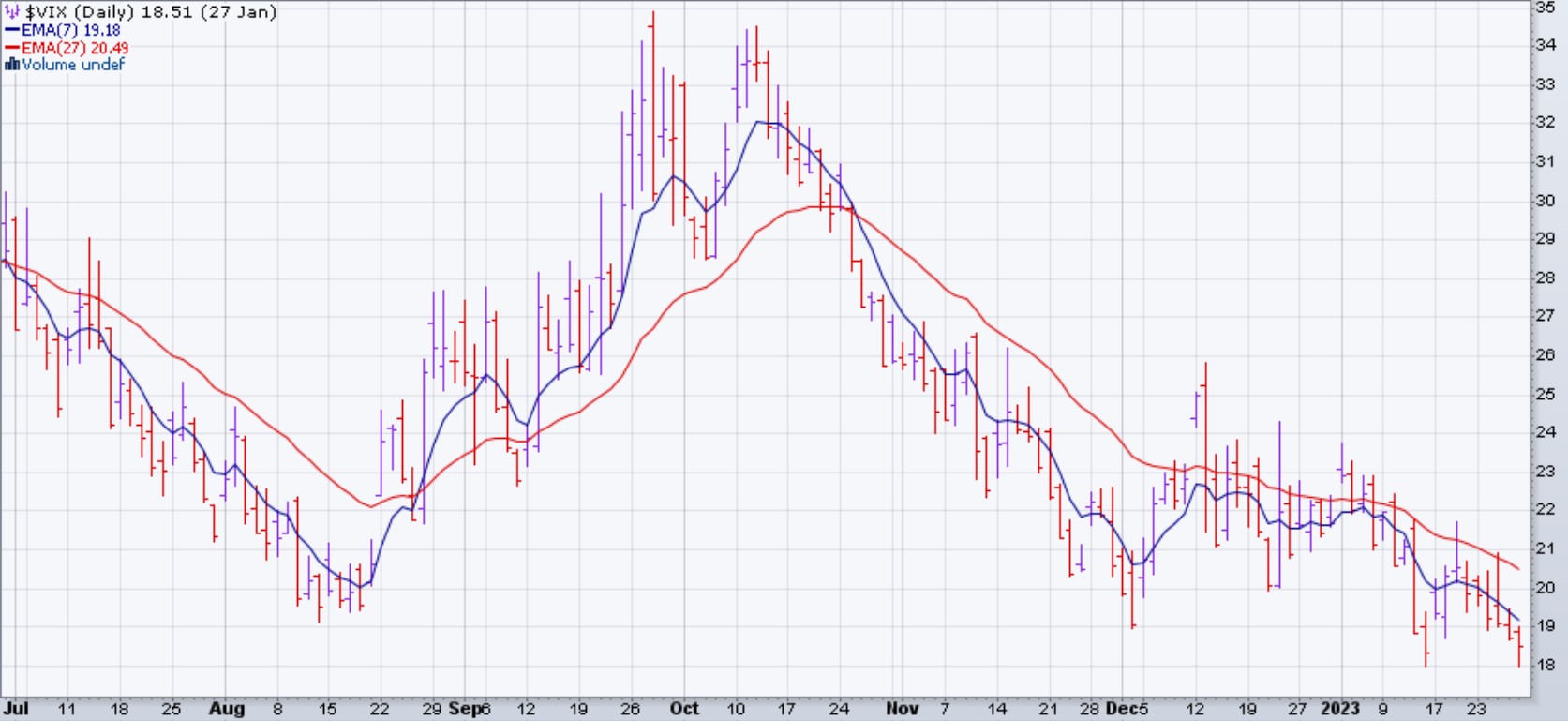Viewport: 1568px width, 721px height.
Task: Click the 2023 year label on date axis
Action: point(1339,709)
